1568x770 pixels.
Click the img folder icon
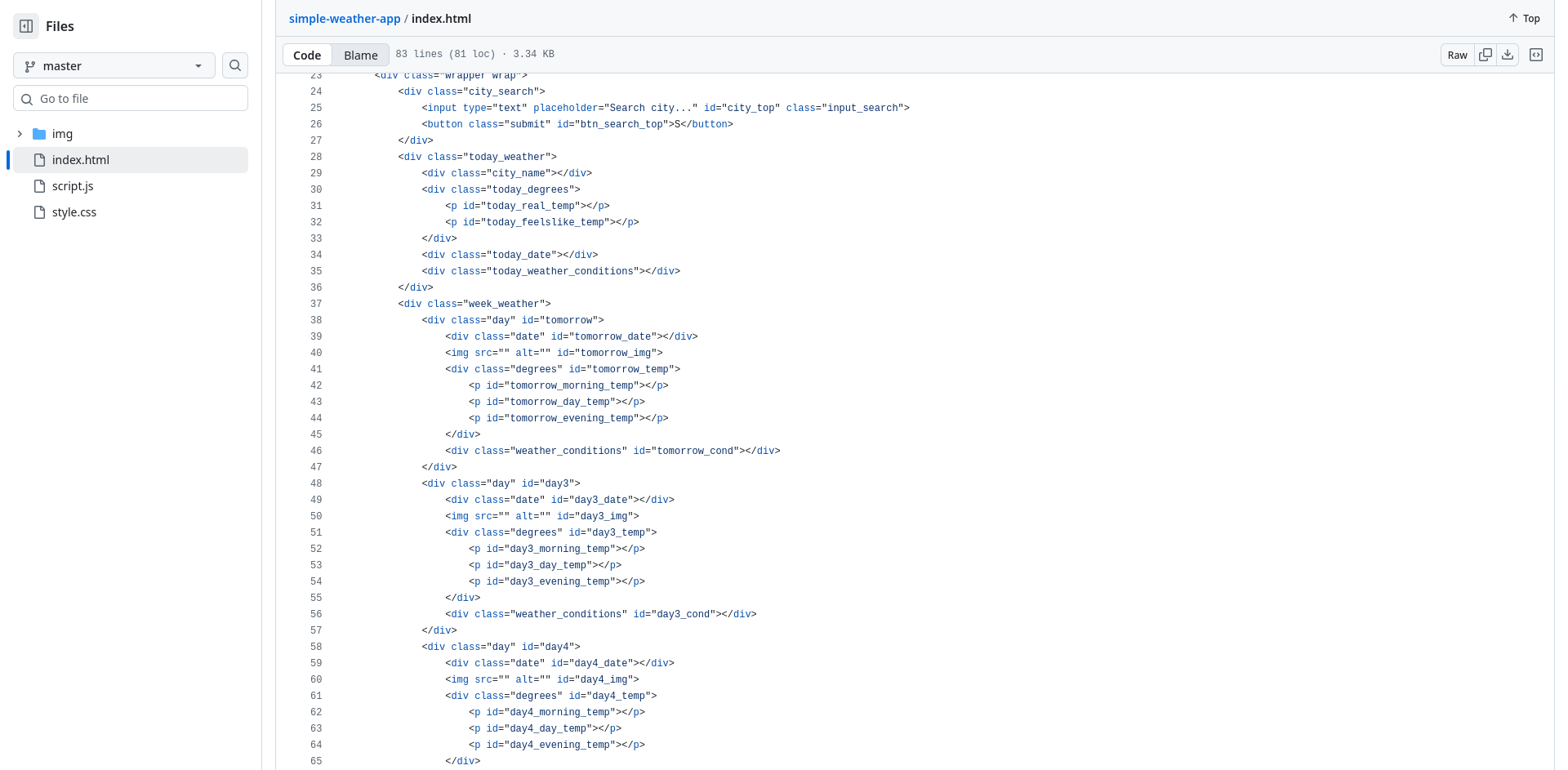(39, 134)
